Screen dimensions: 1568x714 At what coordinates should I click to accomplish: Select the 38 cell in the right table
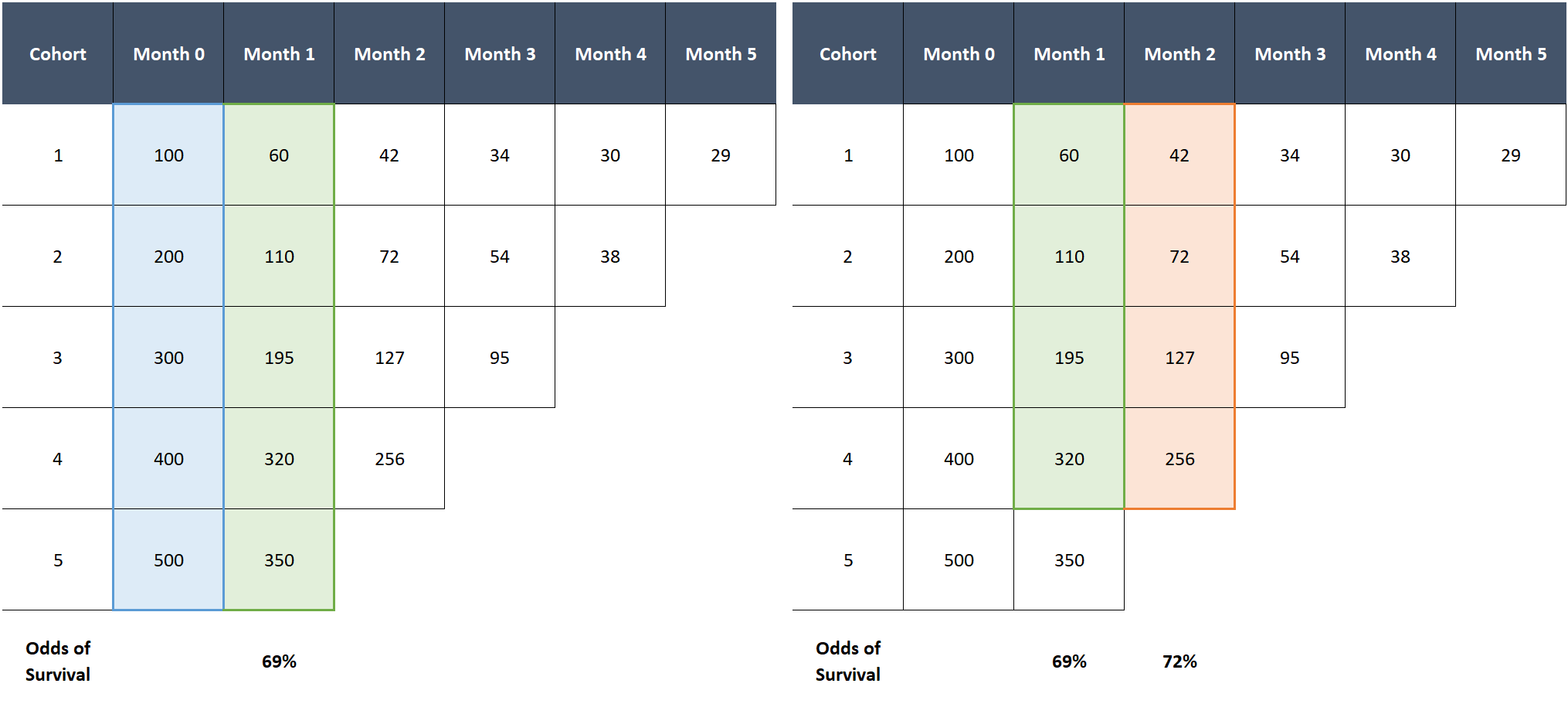pyautogui.click(x=1400, y=257)
